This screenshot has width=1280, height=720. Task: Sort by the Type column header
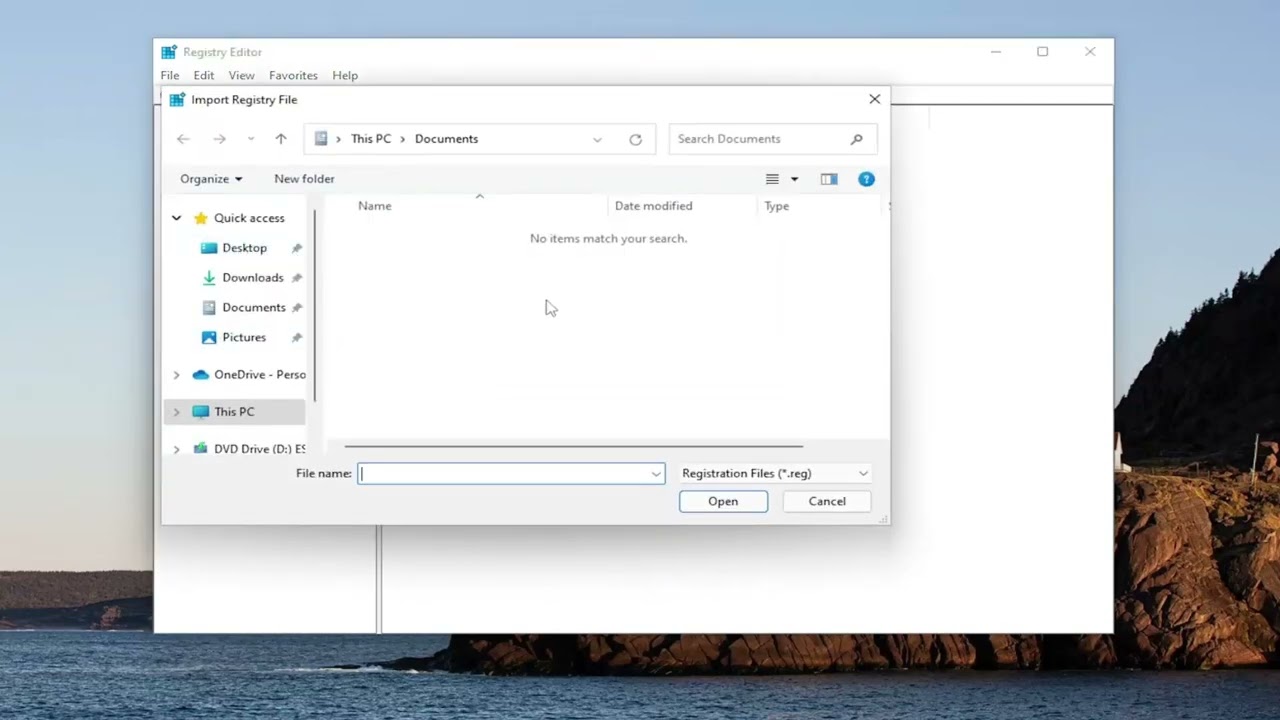click(777, 206)
